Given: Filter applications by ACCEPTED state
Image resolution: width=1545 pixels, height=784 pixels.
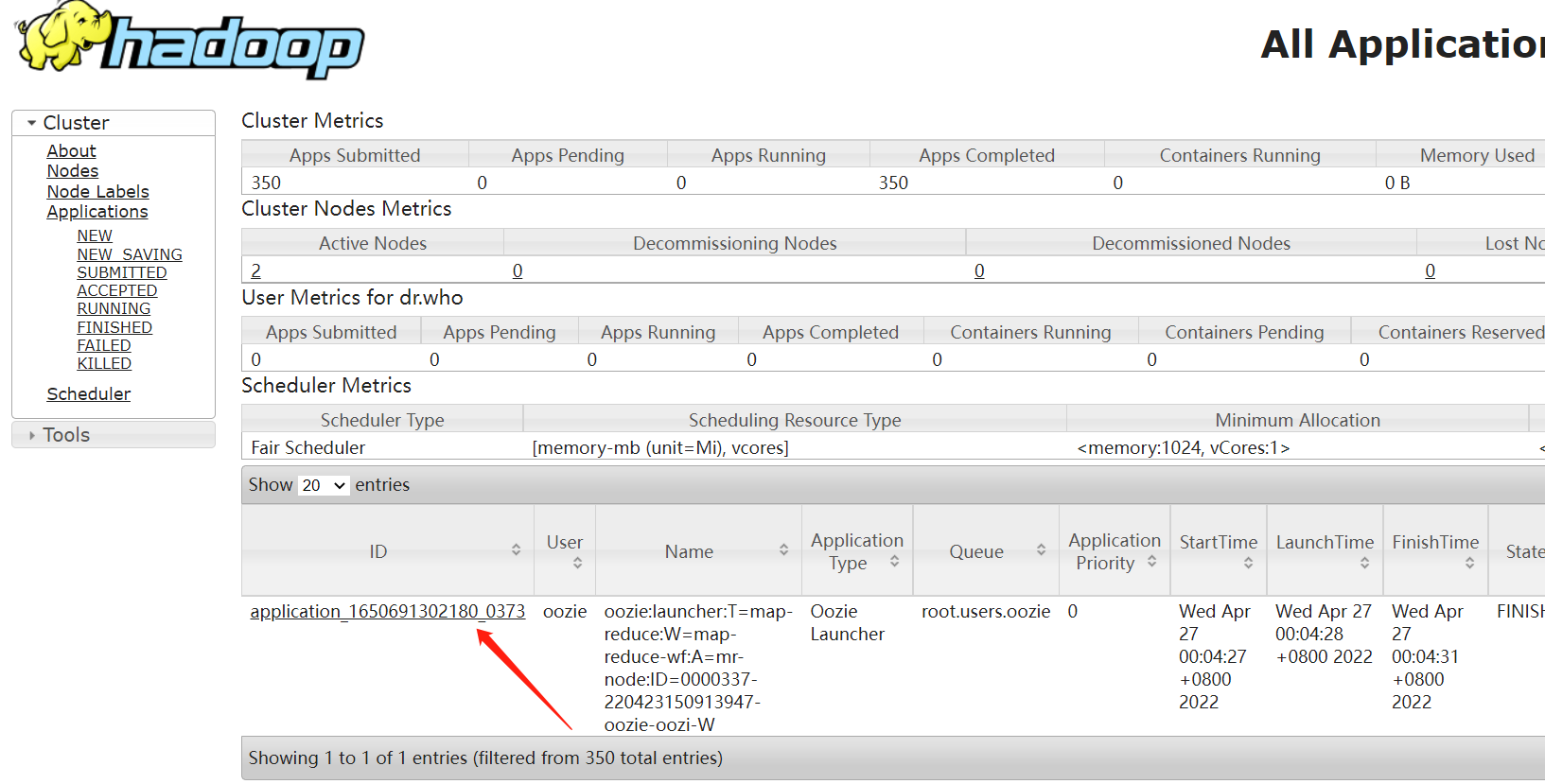Looking at the screenshot, I should pos(117,290).
